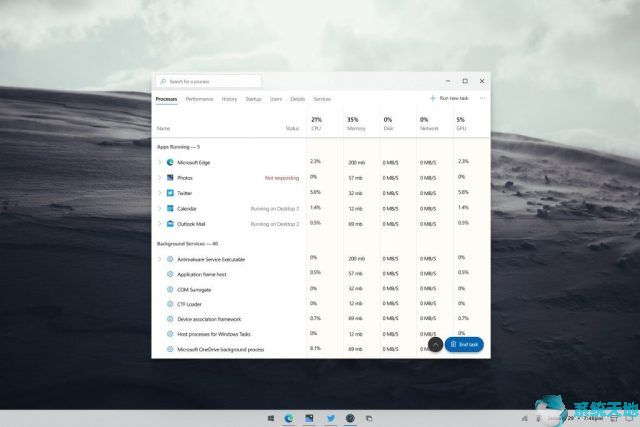This screenshot has width=640, height=427.
Task: Click the Calendar process icon
Action: (170, 209)
